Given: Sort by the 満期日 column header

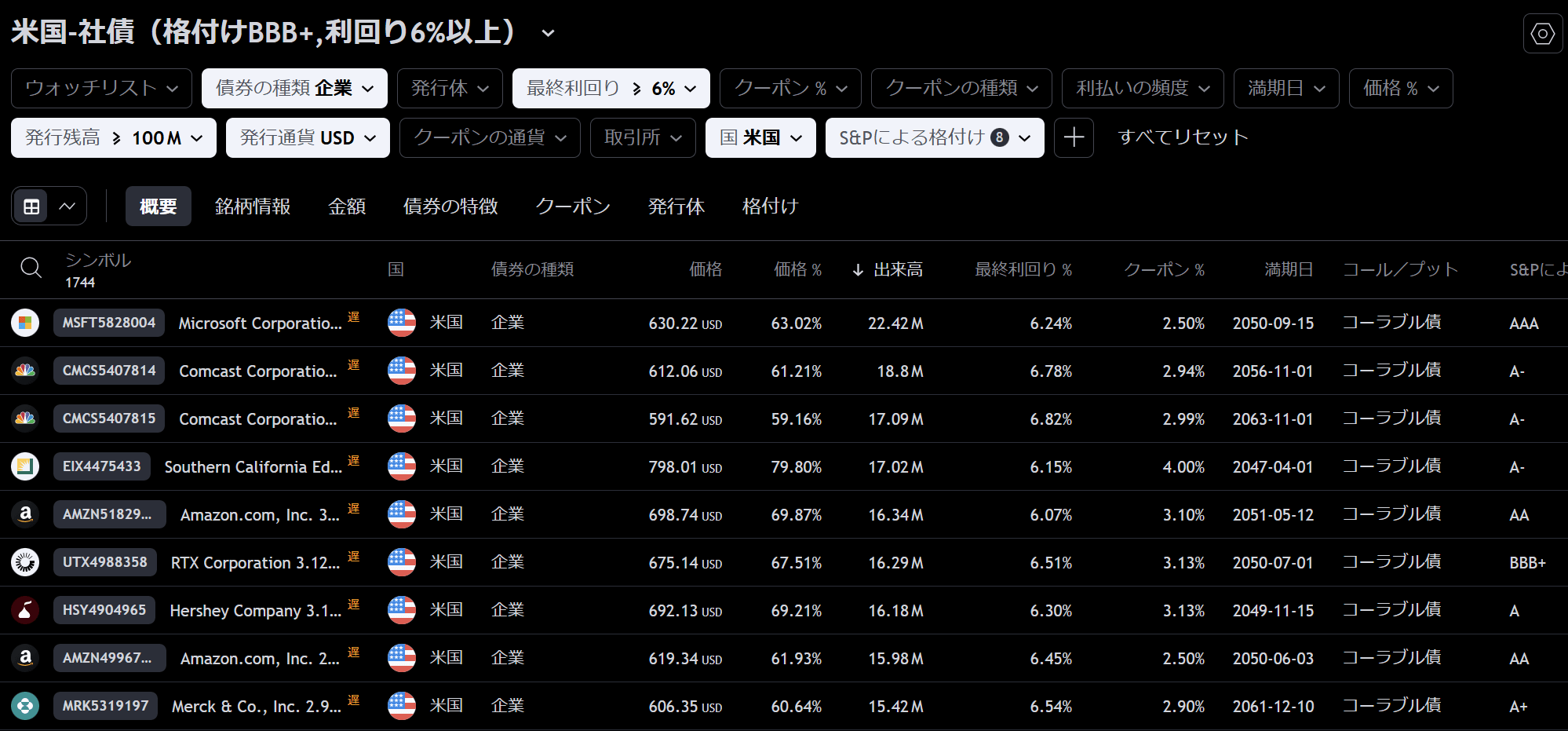Looking at the screenshot, I should click(1288, 269).
